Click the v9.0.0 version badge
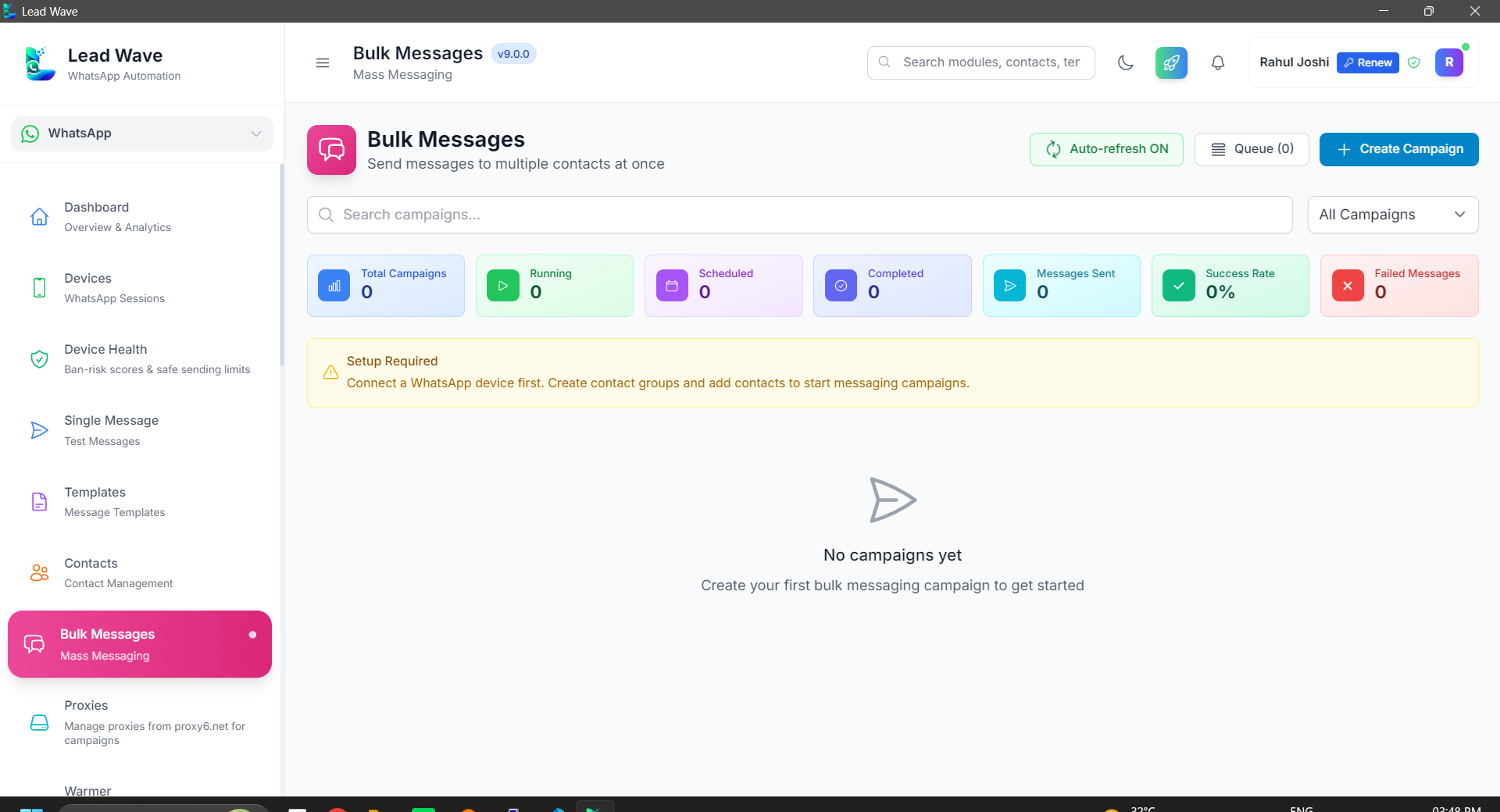This screenshot has width=1500, height=812. [x=513, y=54]
